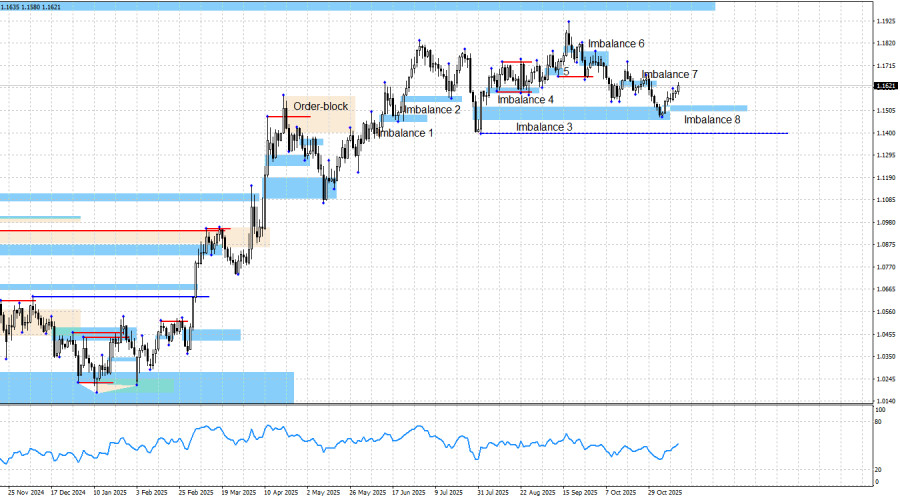Select the 1.0560 price axis value

[886, 312]
